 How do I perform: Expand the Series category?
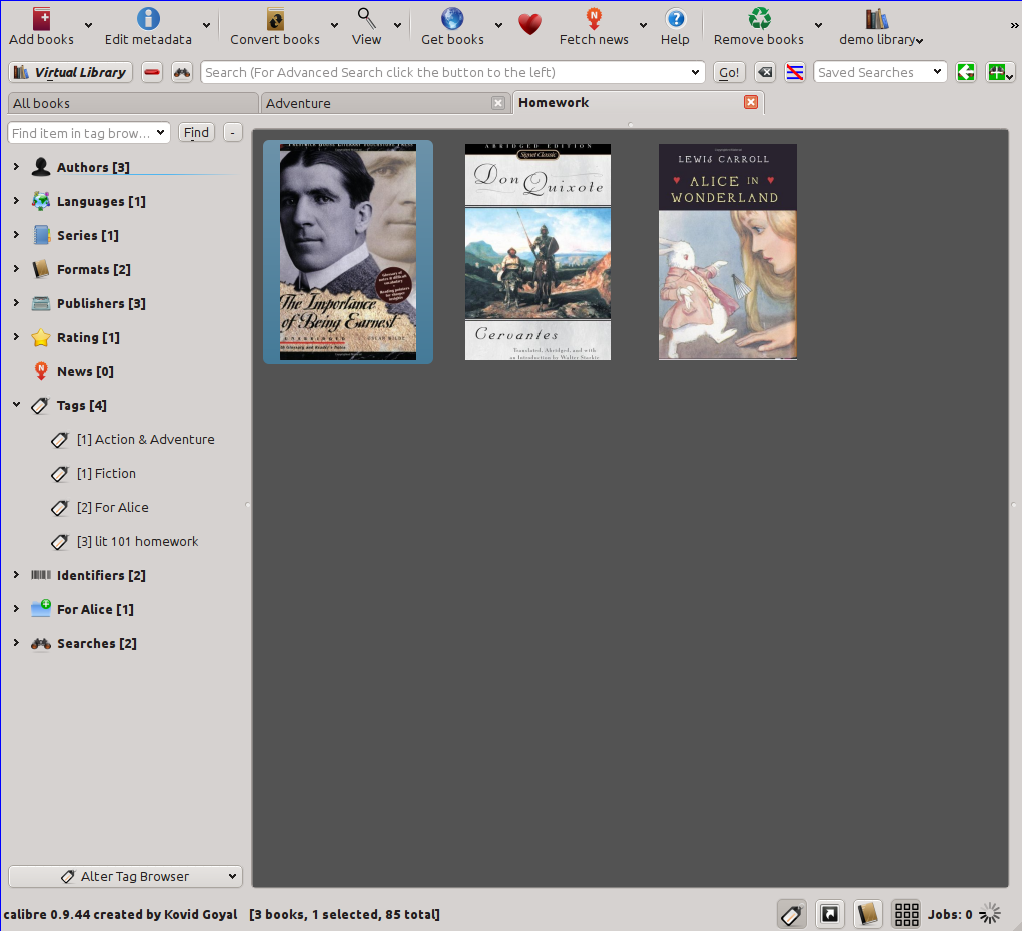(x=16, y=235)
